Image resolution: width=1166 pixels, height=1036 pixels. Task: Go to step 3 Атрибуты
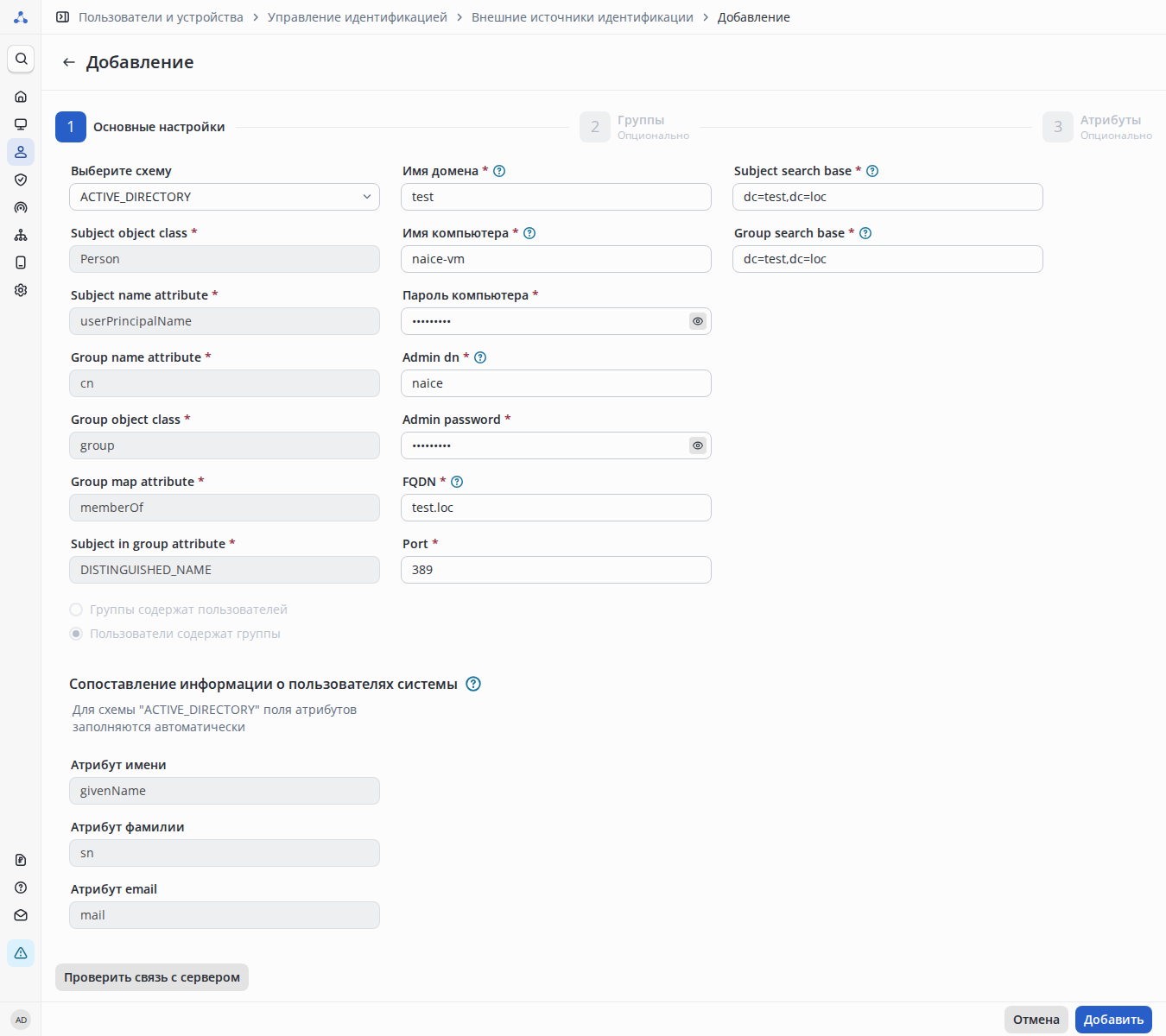coord(1058,127)
